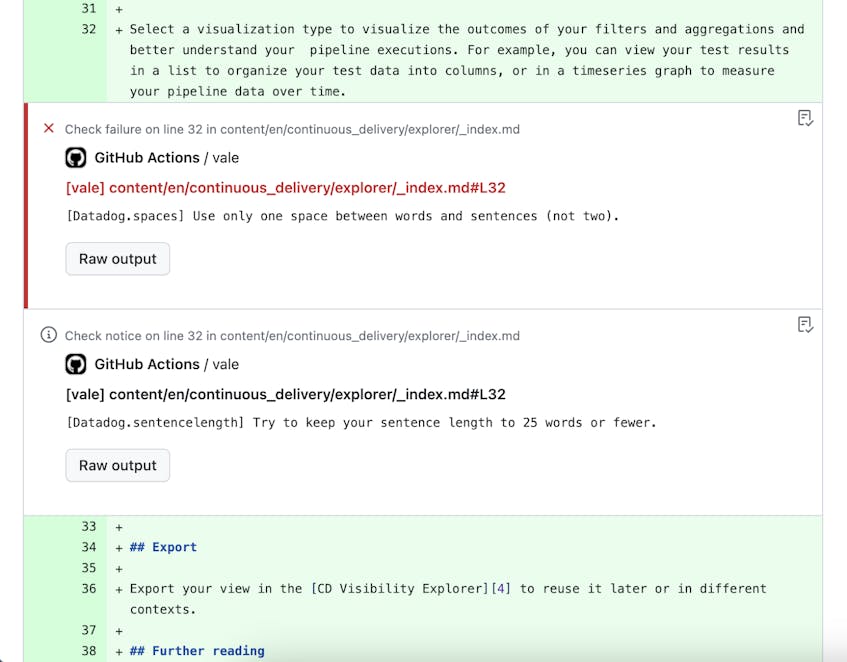This screenshot has width=847, height=662.
Task: Click the GitHub Actions octocat icon in failure annotation
Action: click(x=75, y=157)
